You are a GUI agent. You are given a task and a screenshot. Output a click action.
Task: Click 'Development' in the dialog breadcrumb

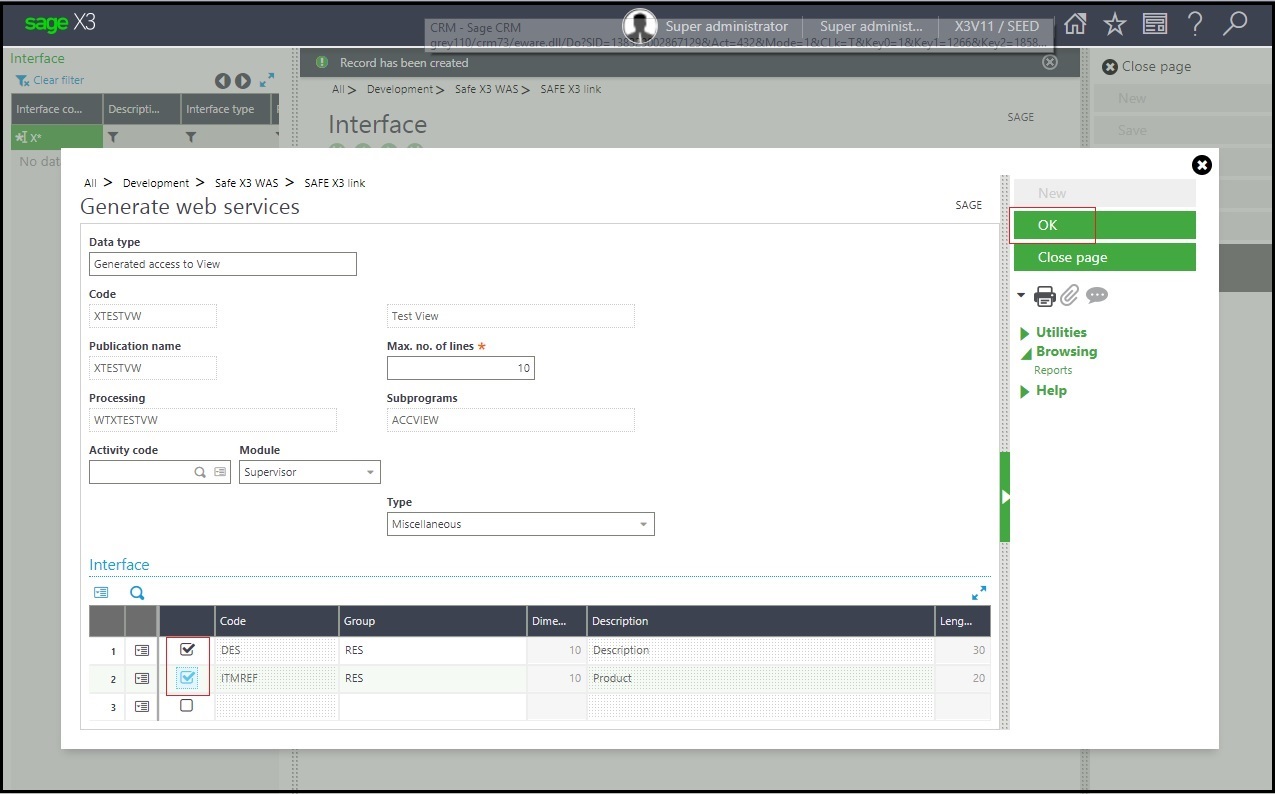point(156,183)
